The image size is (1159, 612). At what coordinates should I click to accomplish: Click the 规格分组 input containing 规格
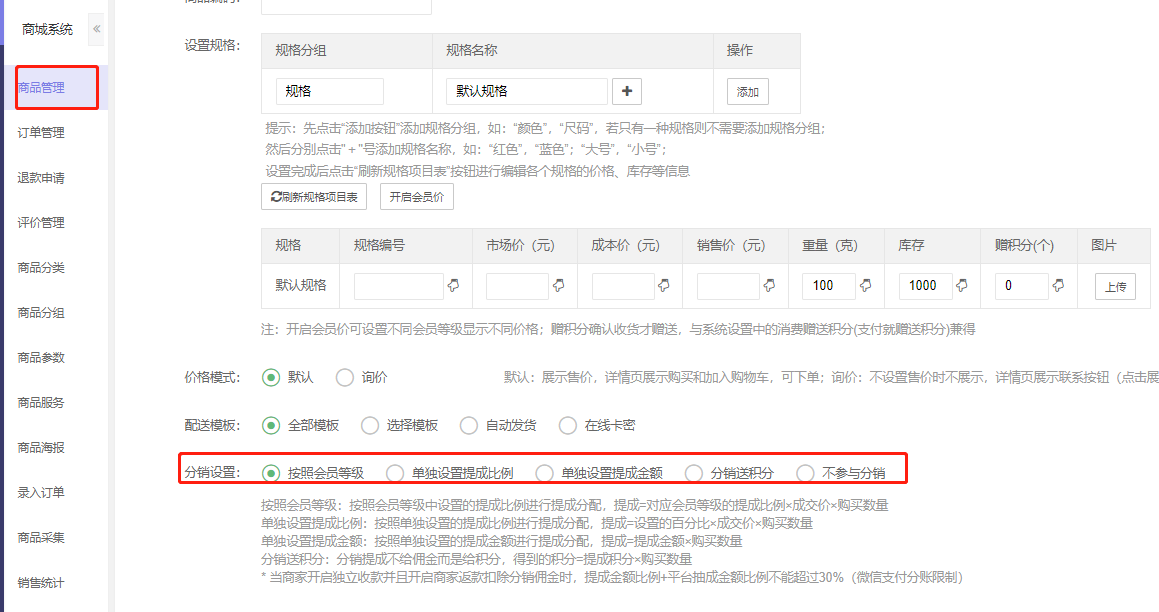pyautogui.click(x=330, y=91)
